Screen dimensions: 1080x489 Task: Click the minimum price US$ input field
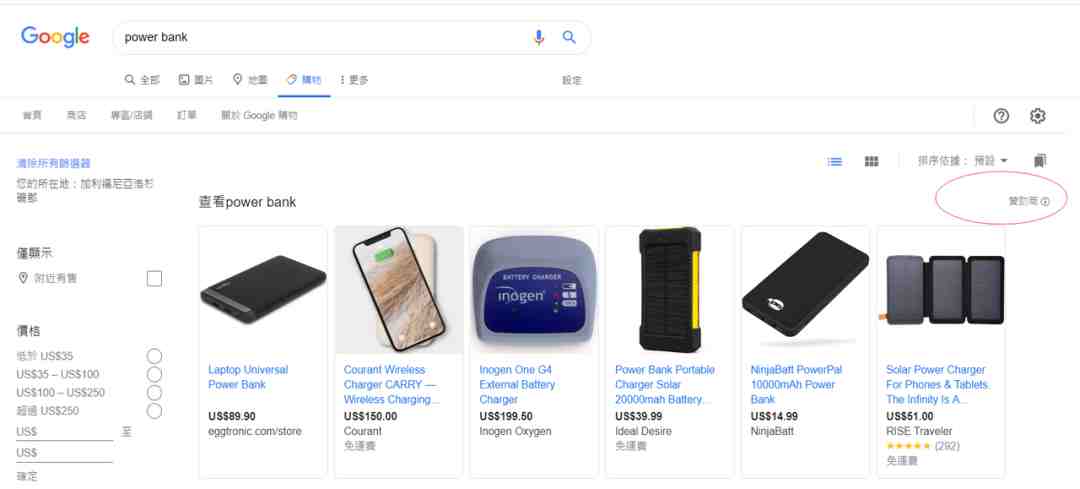click(x=65, y=433)
